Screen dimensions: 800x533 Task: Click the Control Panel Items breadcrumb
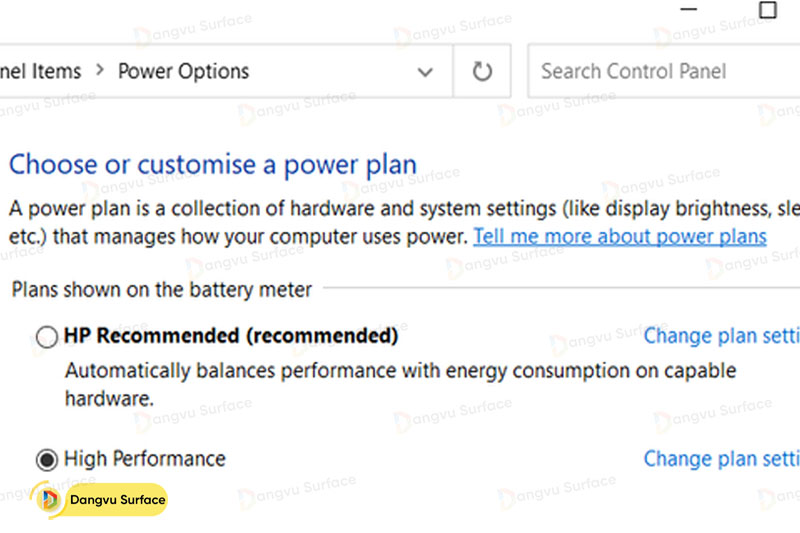(x=40, y=71)
